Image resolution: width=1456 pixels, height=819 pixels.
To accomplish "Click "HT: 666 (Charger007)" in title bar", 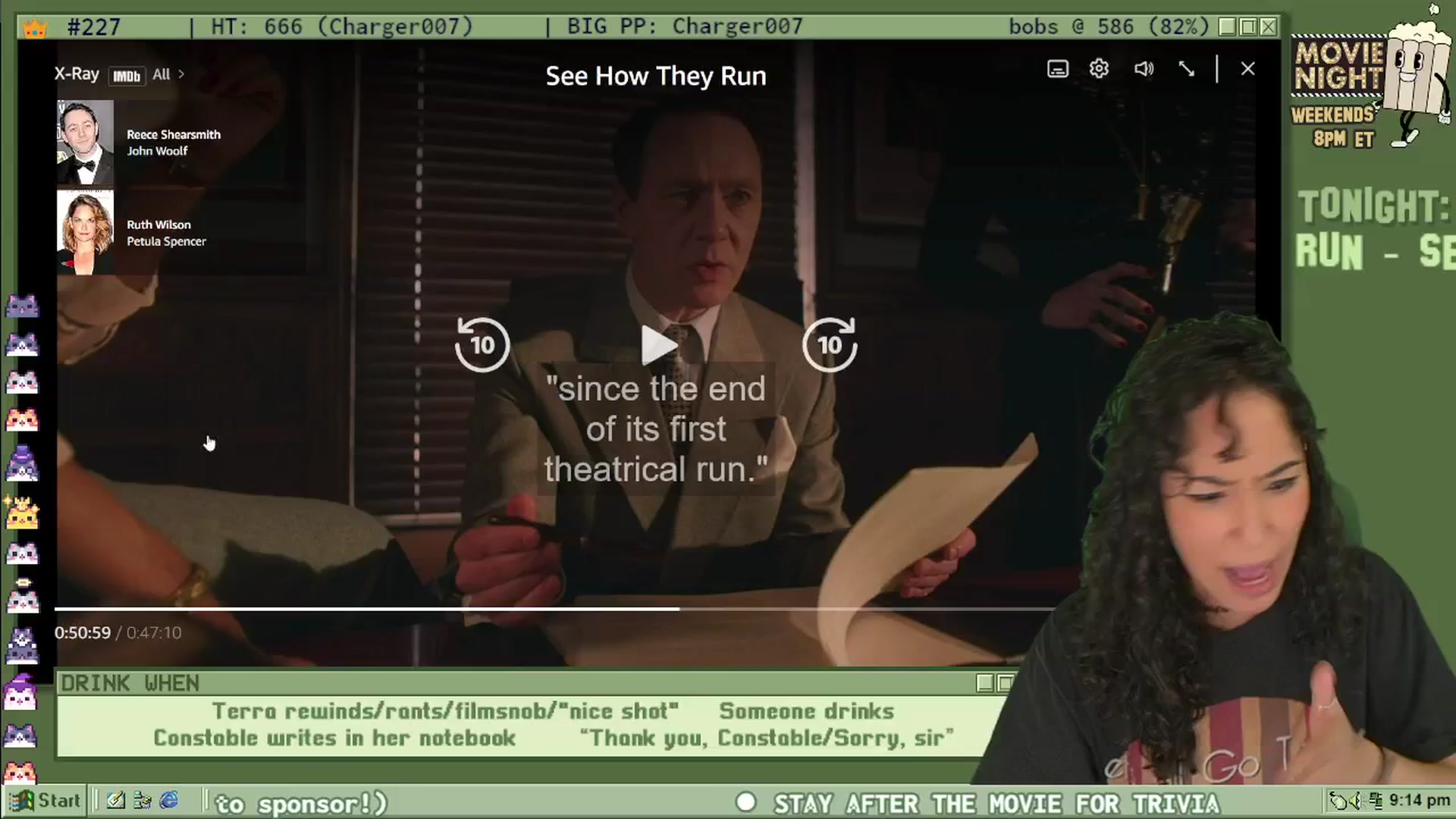I will coord(342,27).
